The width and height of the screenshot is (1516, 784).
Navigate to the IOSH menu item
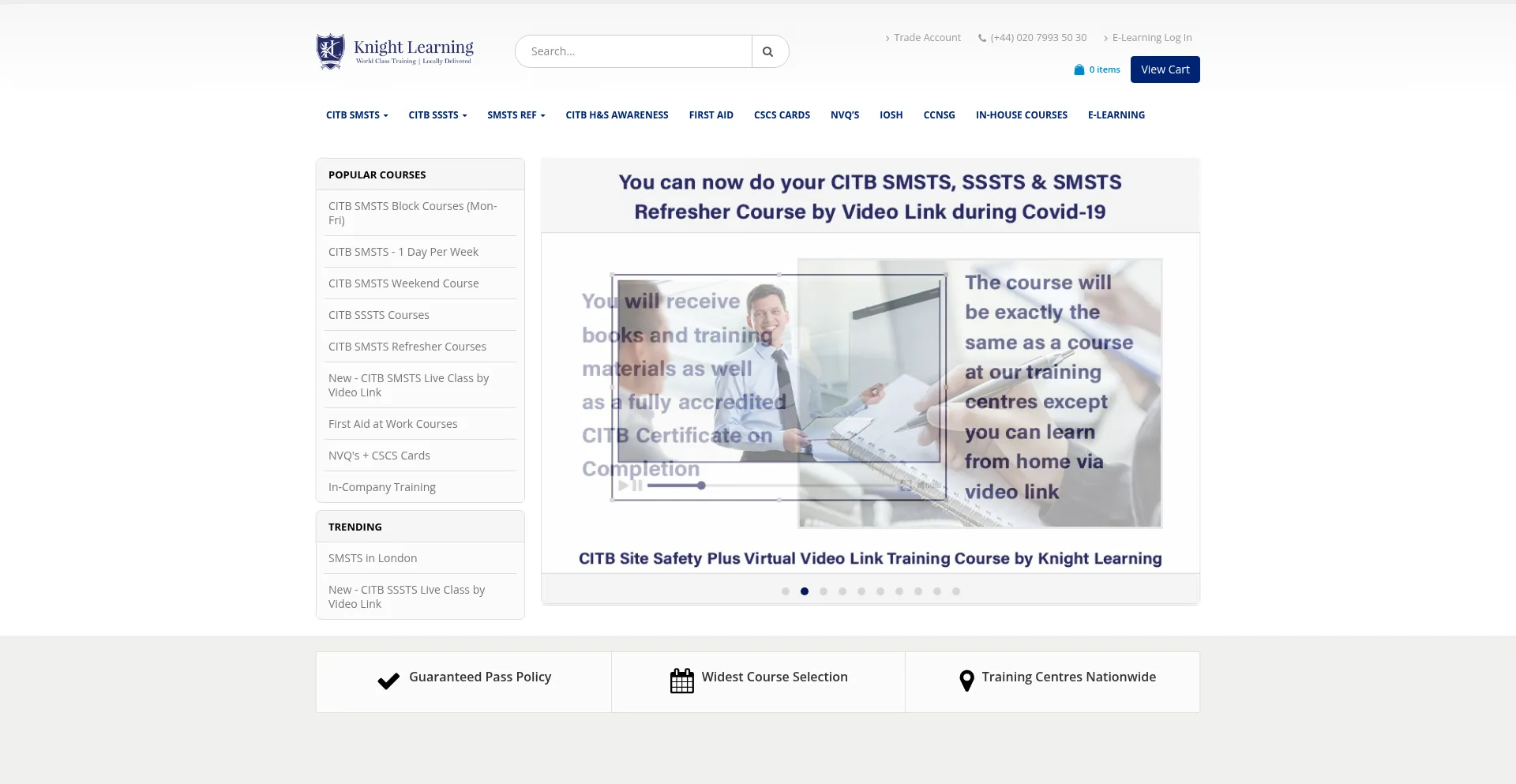pyautogui.click(x=891, y=115)
